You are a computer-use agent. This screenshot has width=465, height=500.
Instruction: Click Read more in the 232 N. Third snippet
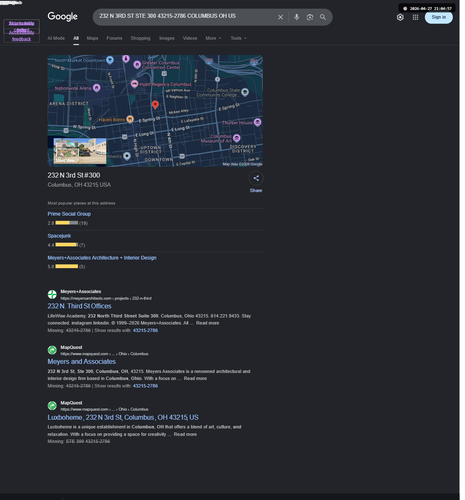[x=209, y=323]
